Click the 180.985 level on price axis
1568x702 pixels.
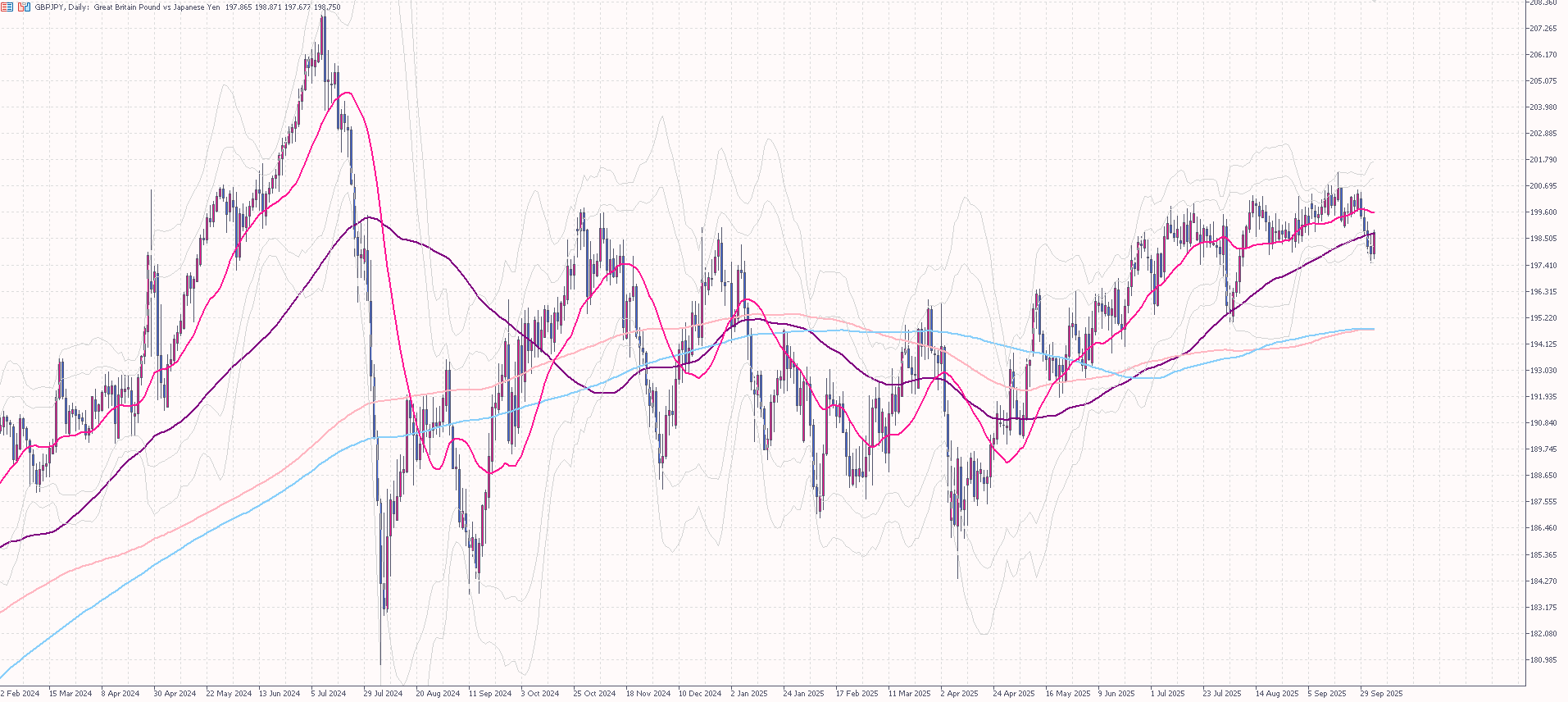[x=1543, y=660]
